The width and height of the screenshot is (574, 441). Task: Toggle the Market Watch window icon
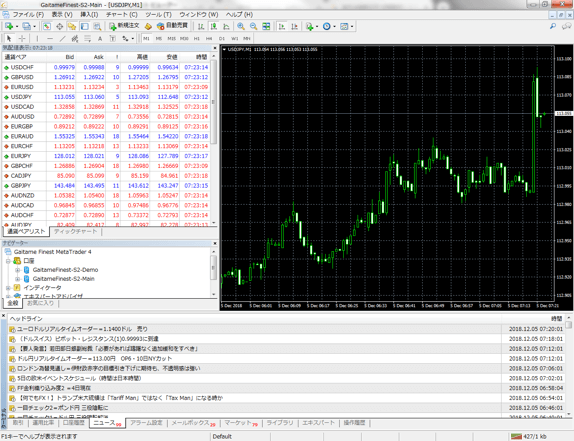point(47,26)
